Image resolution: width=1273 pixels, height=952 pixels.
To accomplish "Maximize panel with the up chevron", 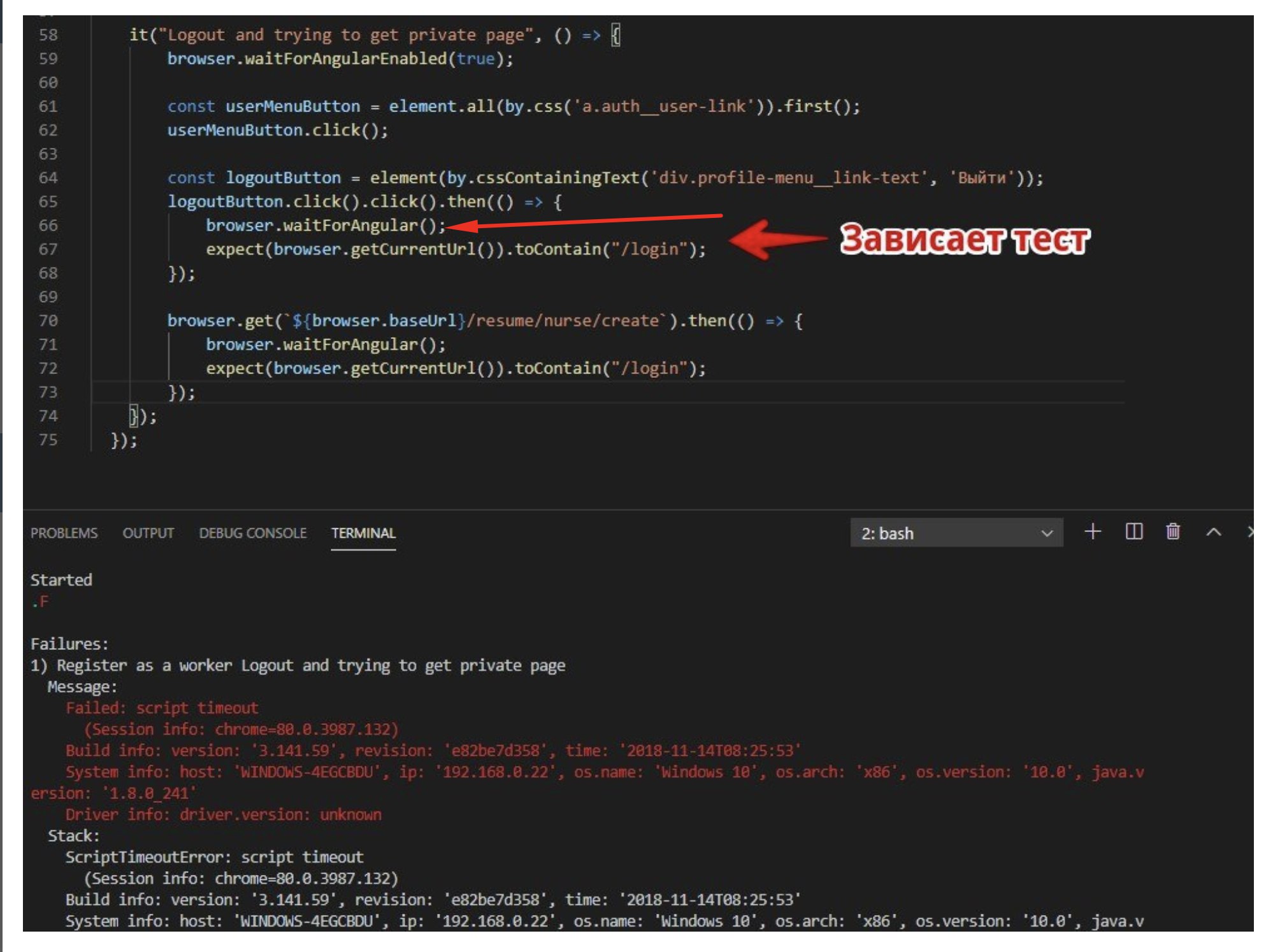I will click(x=1213, y=533).
